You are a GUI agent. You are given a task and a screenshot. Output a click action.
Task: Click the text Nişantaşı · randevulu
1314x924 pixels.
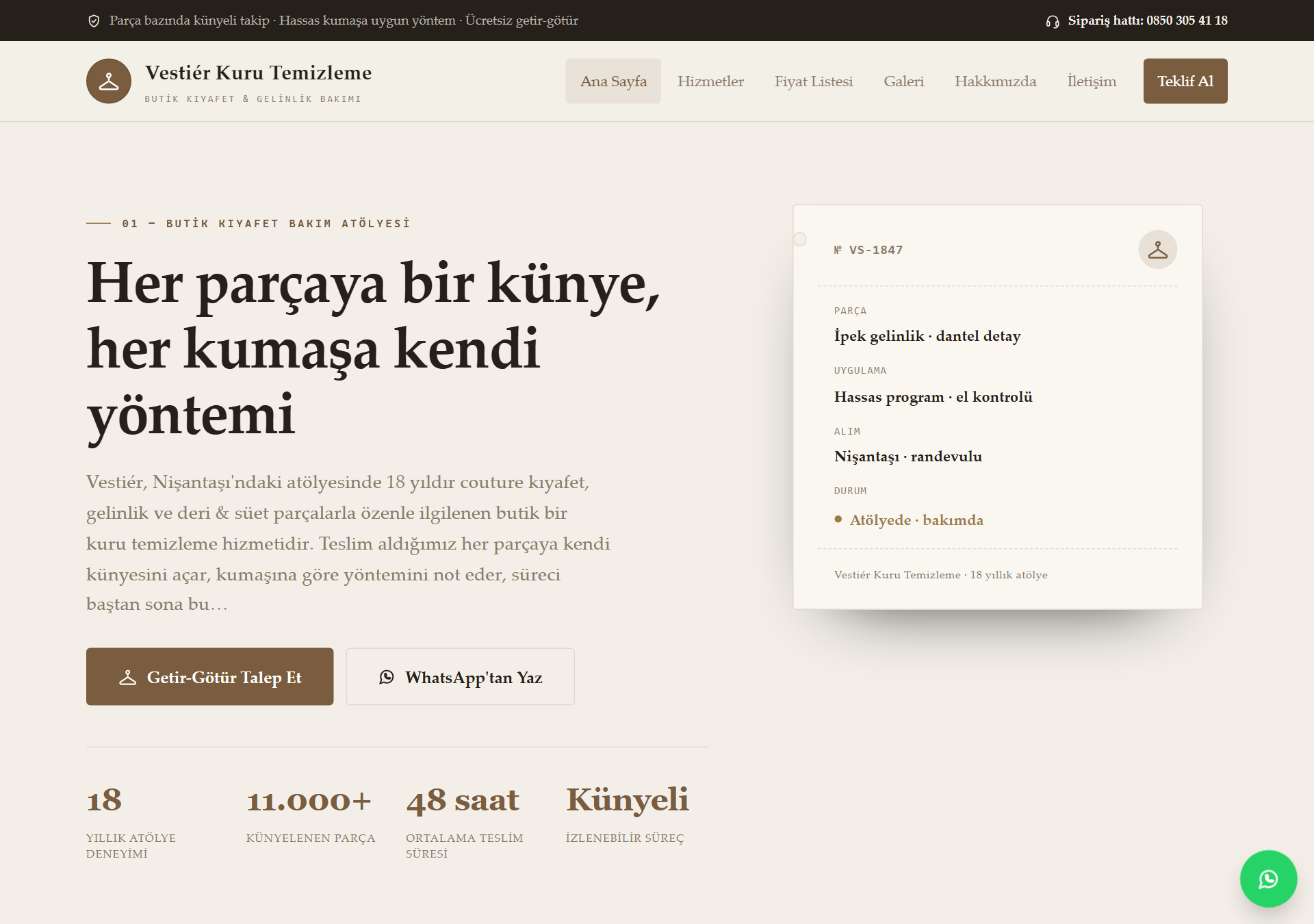click(908, 457)
